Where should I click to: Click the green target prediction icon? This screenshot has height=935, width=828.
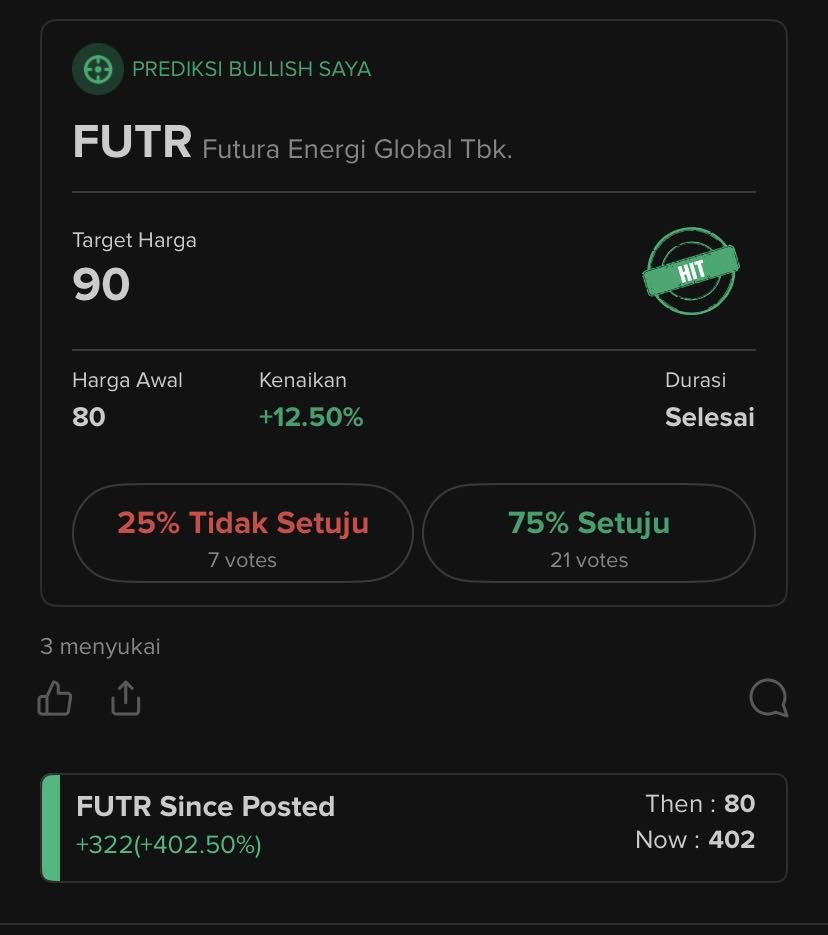(98, 69)
